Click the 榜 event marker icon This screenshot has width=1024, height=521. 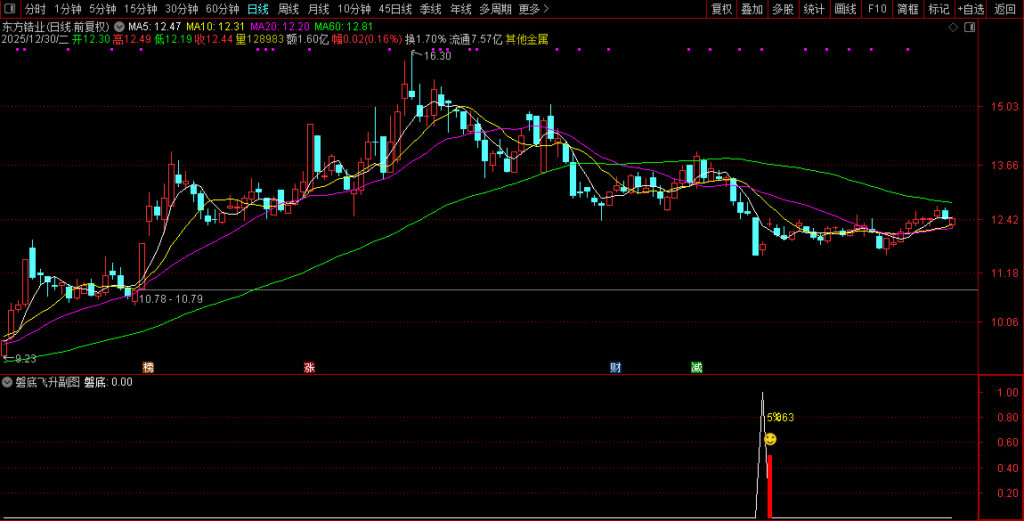148,367
